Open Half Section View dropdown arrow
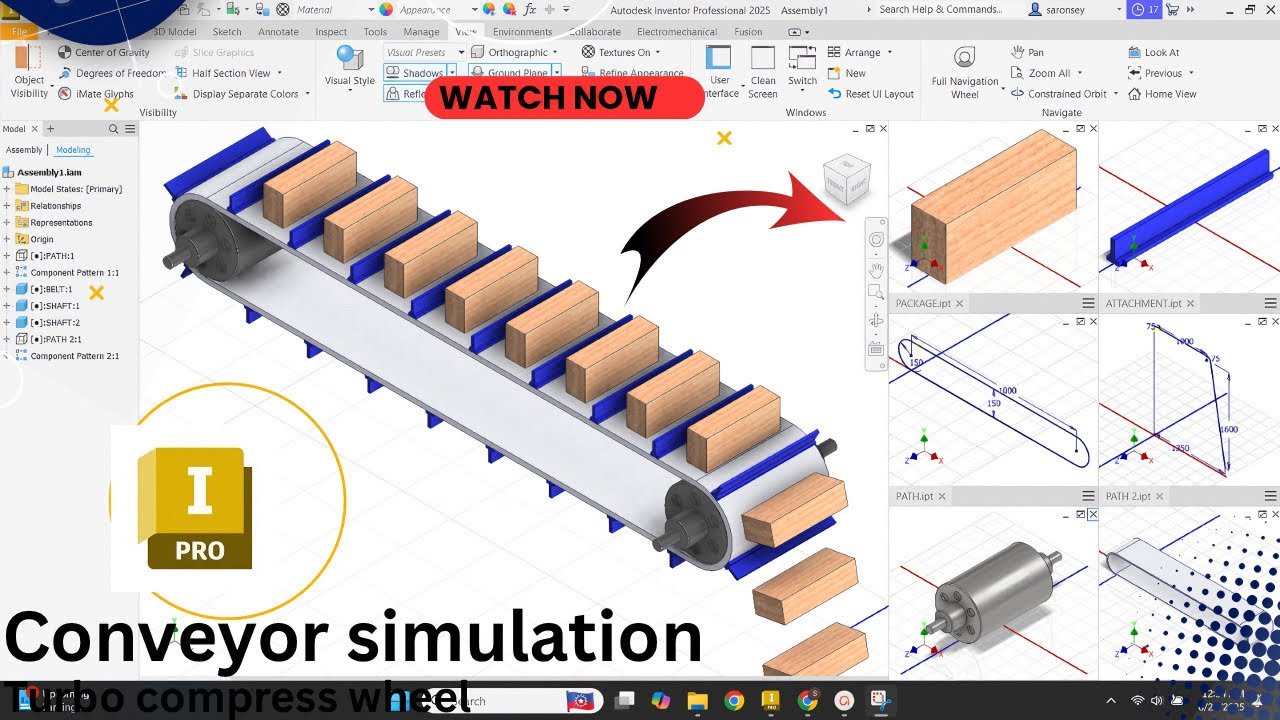The width and height of the screenshot is (1280, 720). click(280, 73)
